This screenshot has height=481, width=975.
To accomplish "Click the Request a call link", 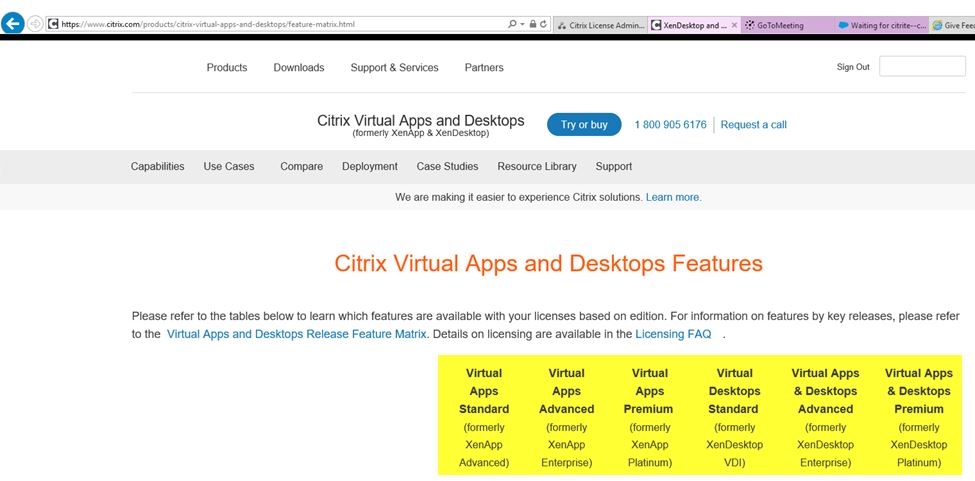I will click(753, 125).
